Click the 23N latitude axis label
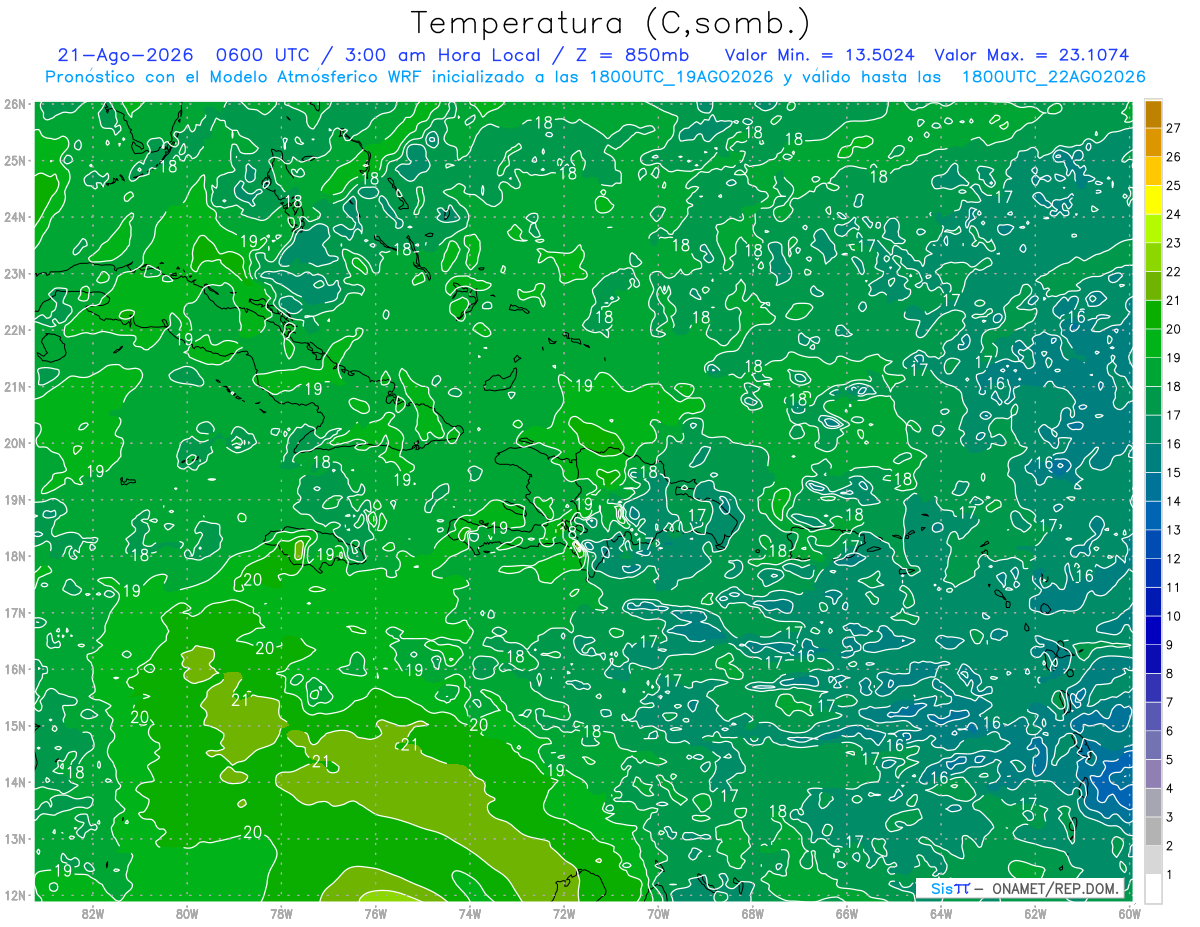1200x927 pixels. point(15,273)
